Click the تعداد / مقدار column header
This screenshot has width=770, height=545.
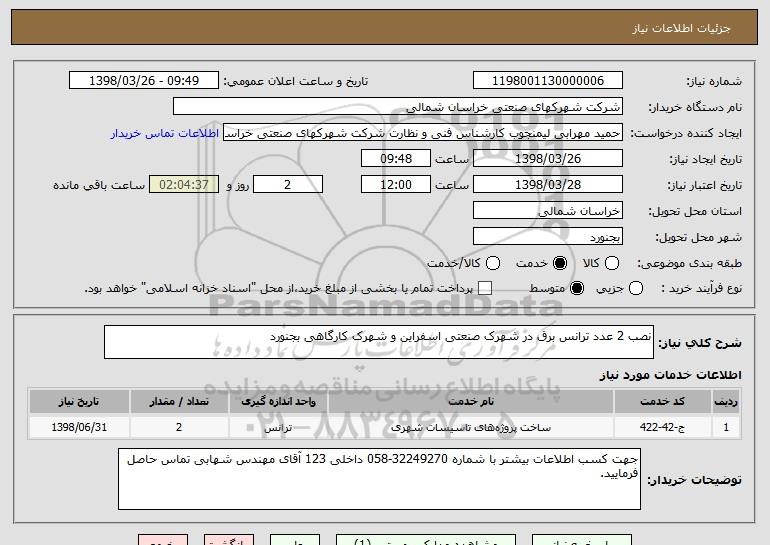[179, 402]
